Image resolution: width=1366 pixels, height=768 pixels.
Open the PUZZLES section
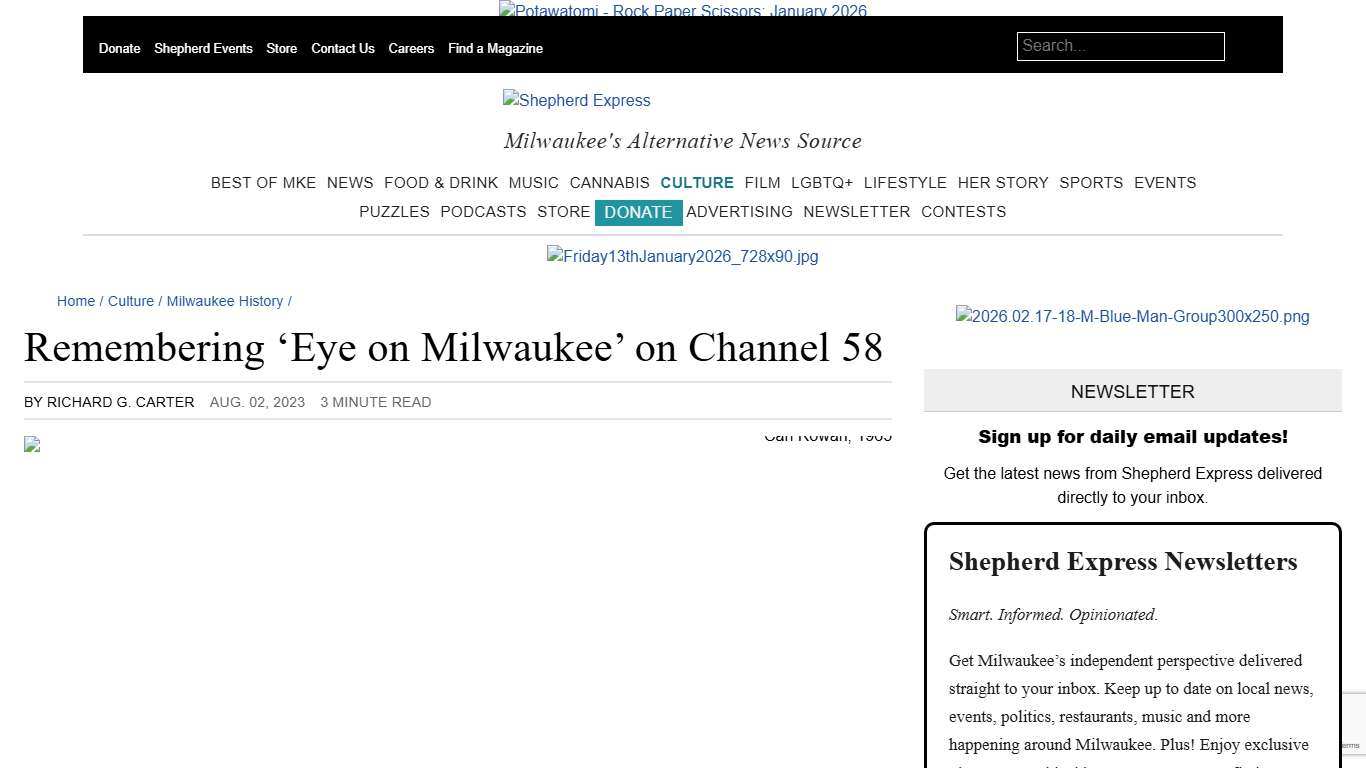pos(394,212)
